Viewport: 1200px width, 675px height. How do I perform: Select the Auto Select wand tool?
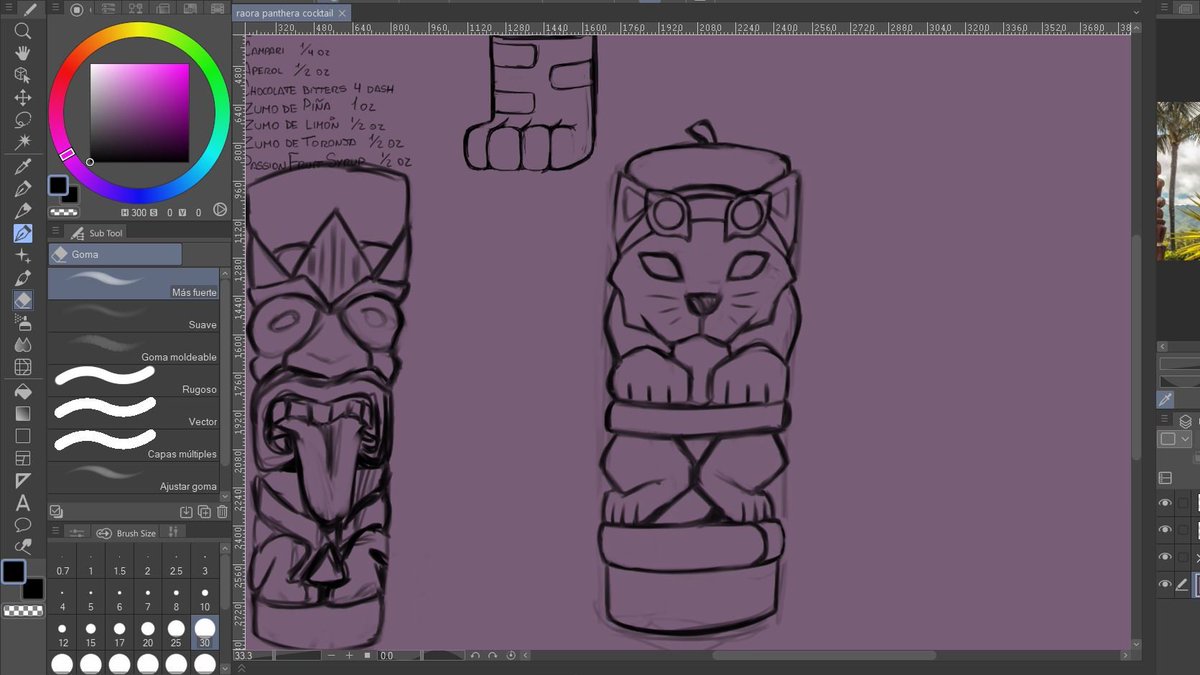click(x=23, y=140)
